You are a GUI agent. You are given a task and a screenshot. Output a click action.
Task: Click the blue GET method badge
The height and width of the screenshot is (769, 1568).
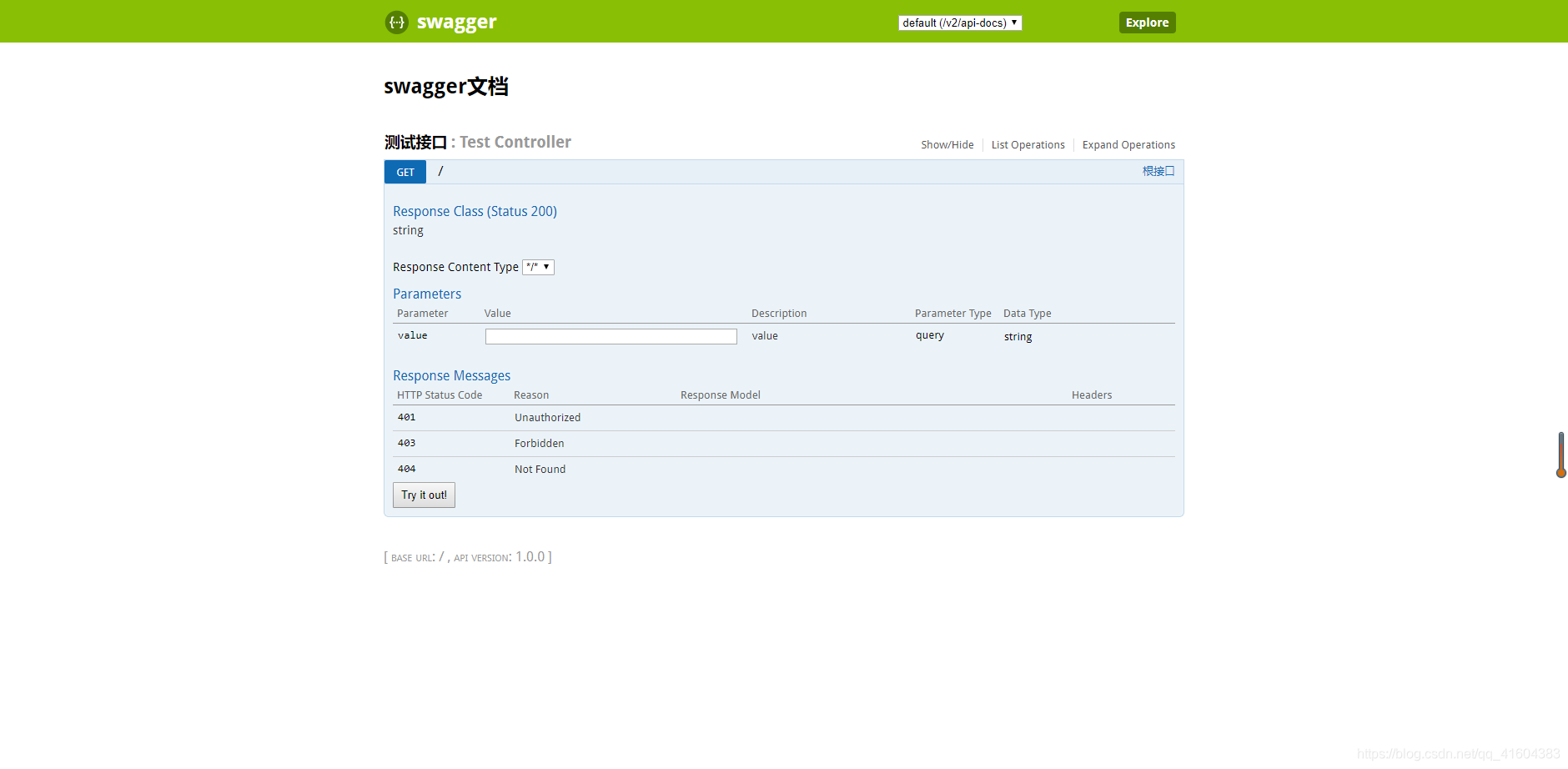coord(405,172)
